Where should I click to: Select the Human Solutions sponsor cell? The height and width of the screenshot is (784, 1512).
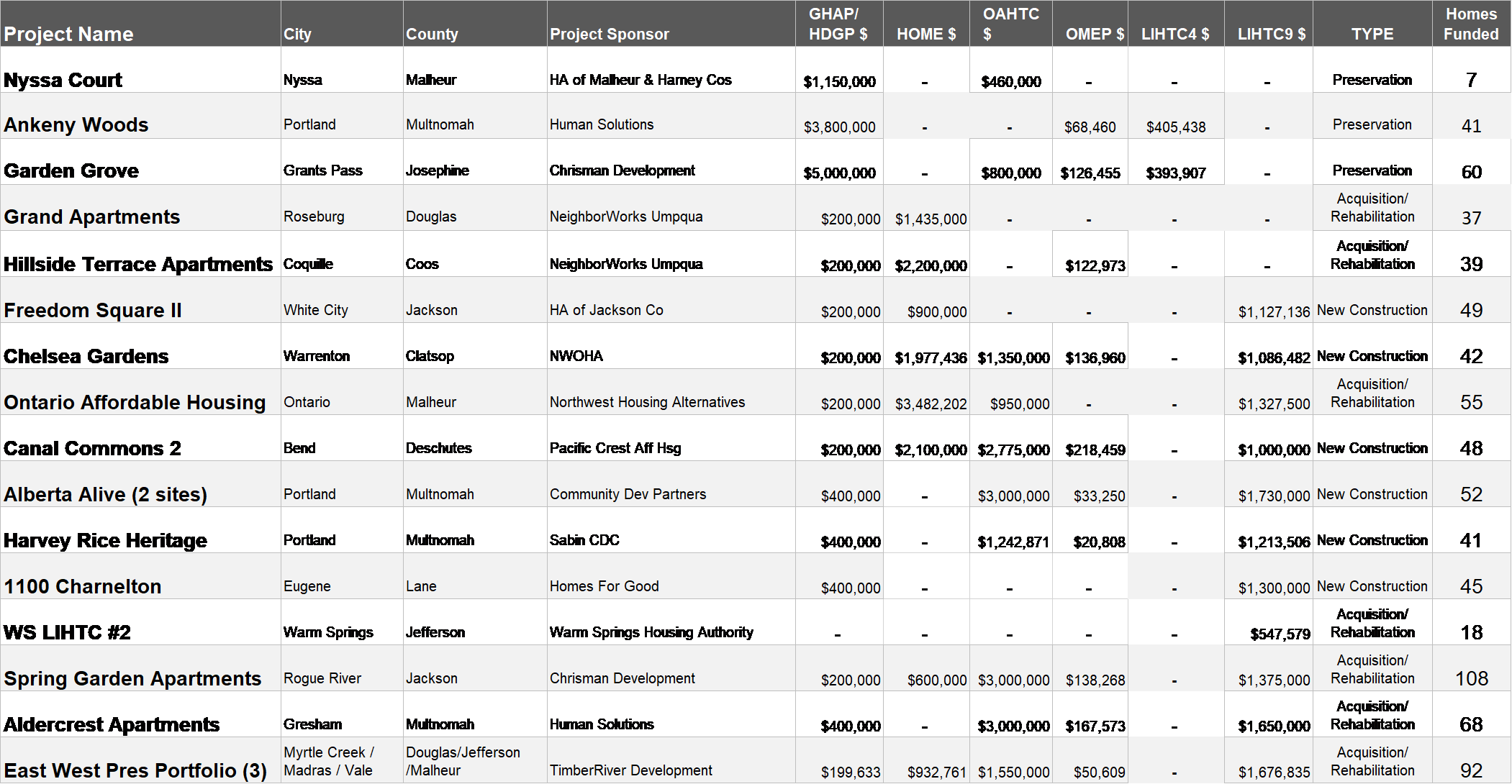(x=602, y=124)
